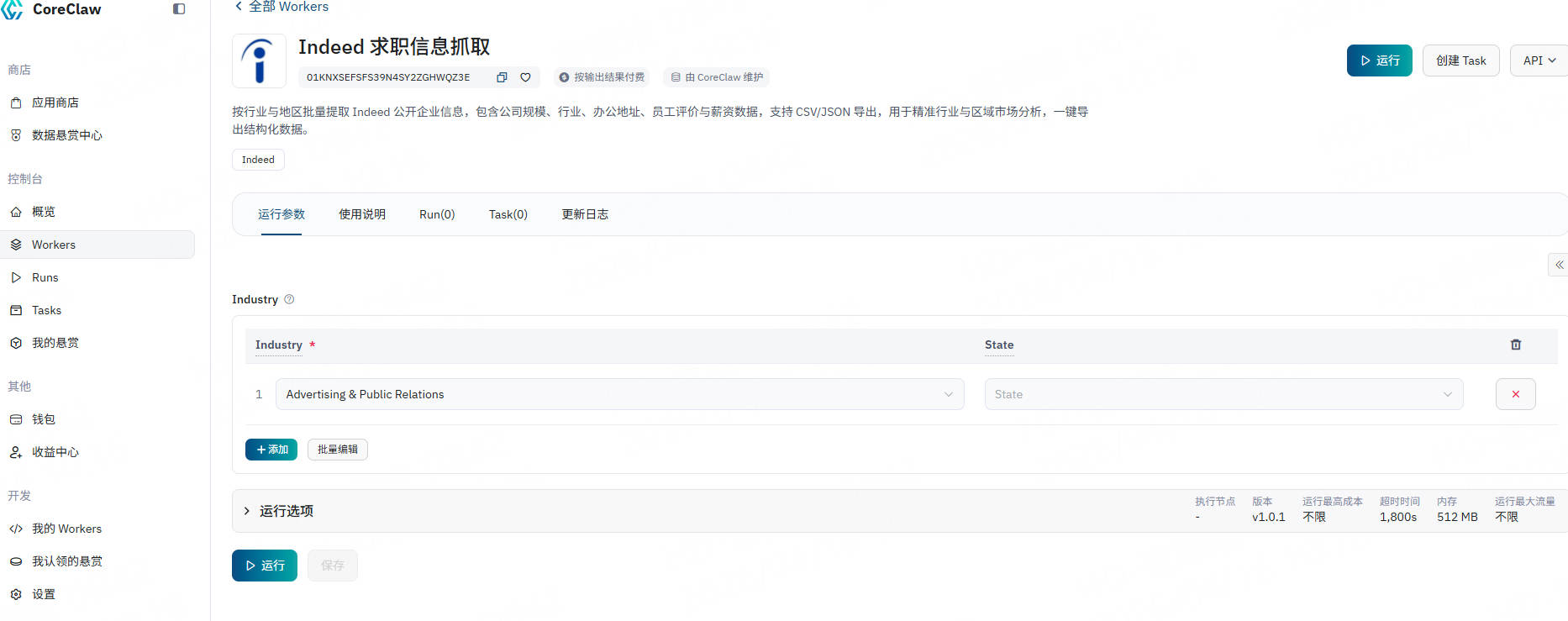1568x621 pixels.
Task: Favorite the worker with heart icon
Action: [x=525, y=77]
